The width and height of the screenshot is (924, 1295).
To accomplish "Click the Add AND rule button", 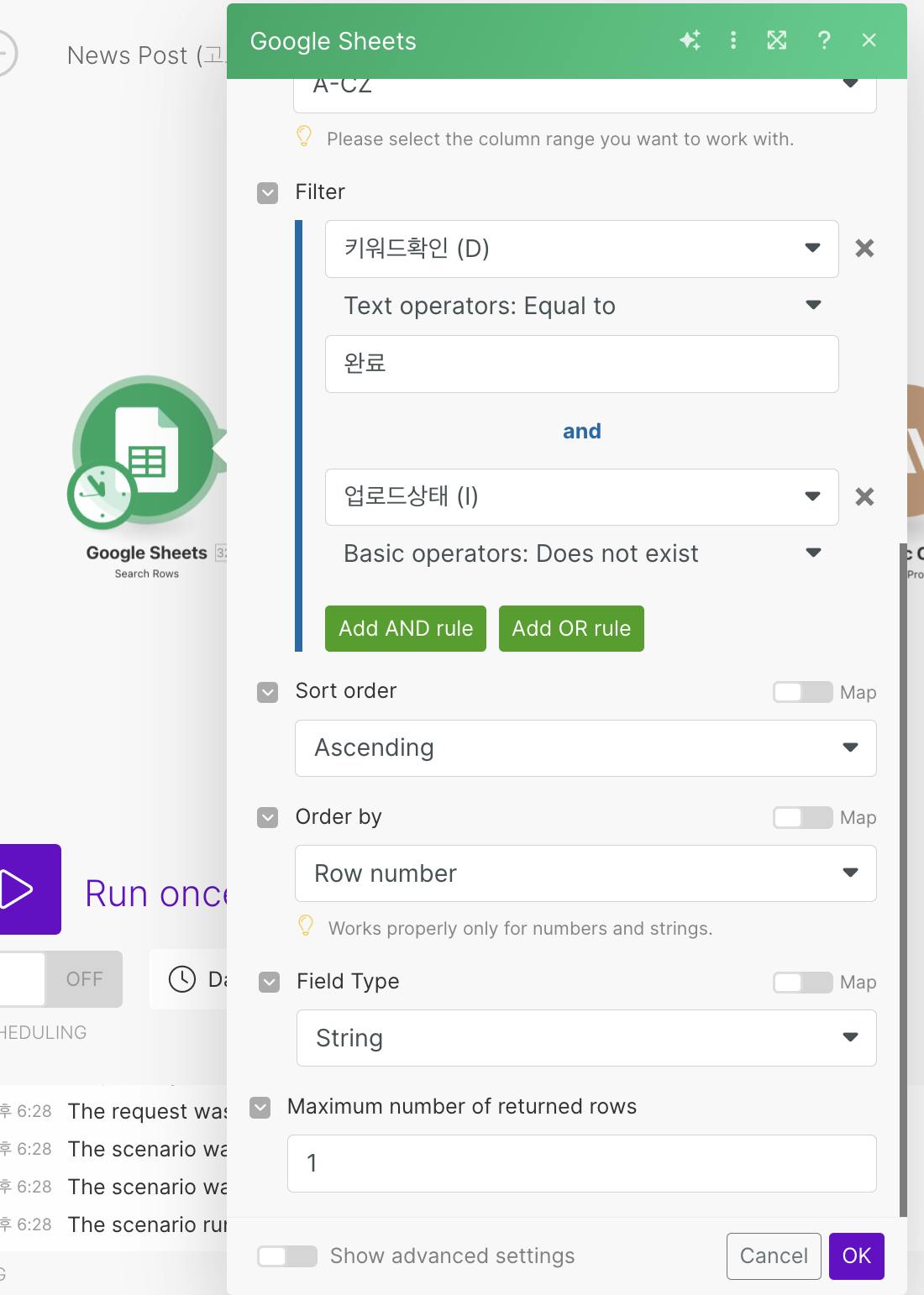I will (x=406, y=628).
